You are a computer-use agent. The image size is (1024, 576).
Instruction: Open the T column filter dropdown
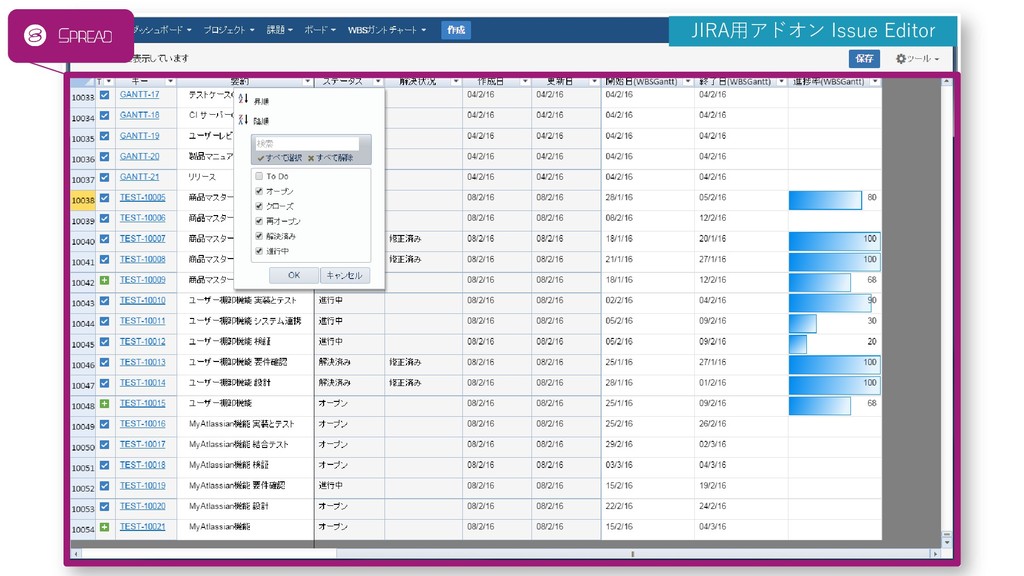[108, 82]
